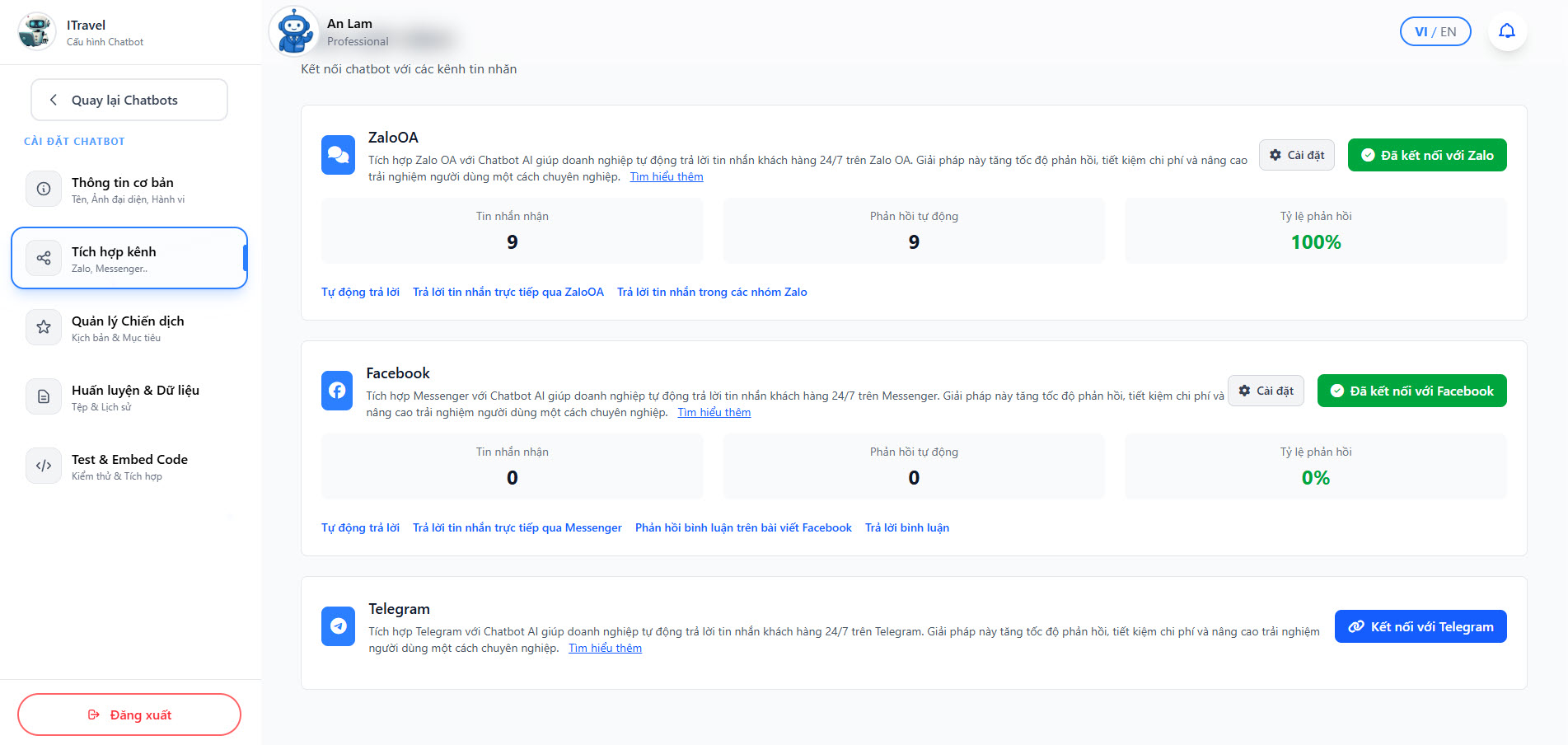Click the info icon for Thông tin cơ bản
Viewport: 1568px width, 745px height.
click(x=43, y=189)
